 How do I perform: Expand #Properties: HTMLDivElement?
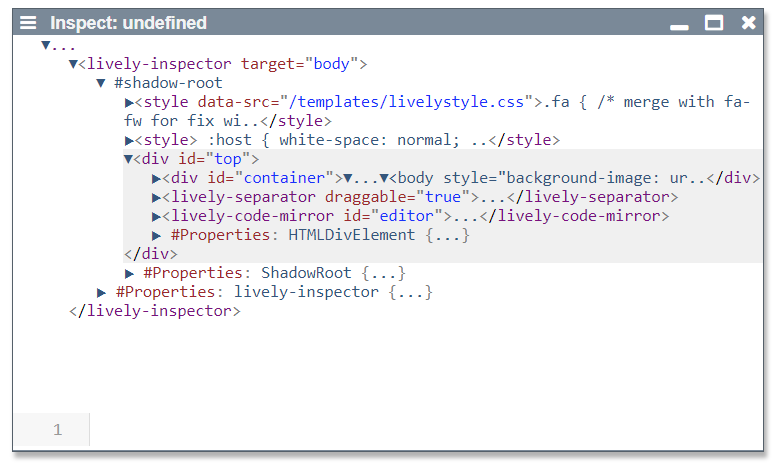click(x=157, y=235)
